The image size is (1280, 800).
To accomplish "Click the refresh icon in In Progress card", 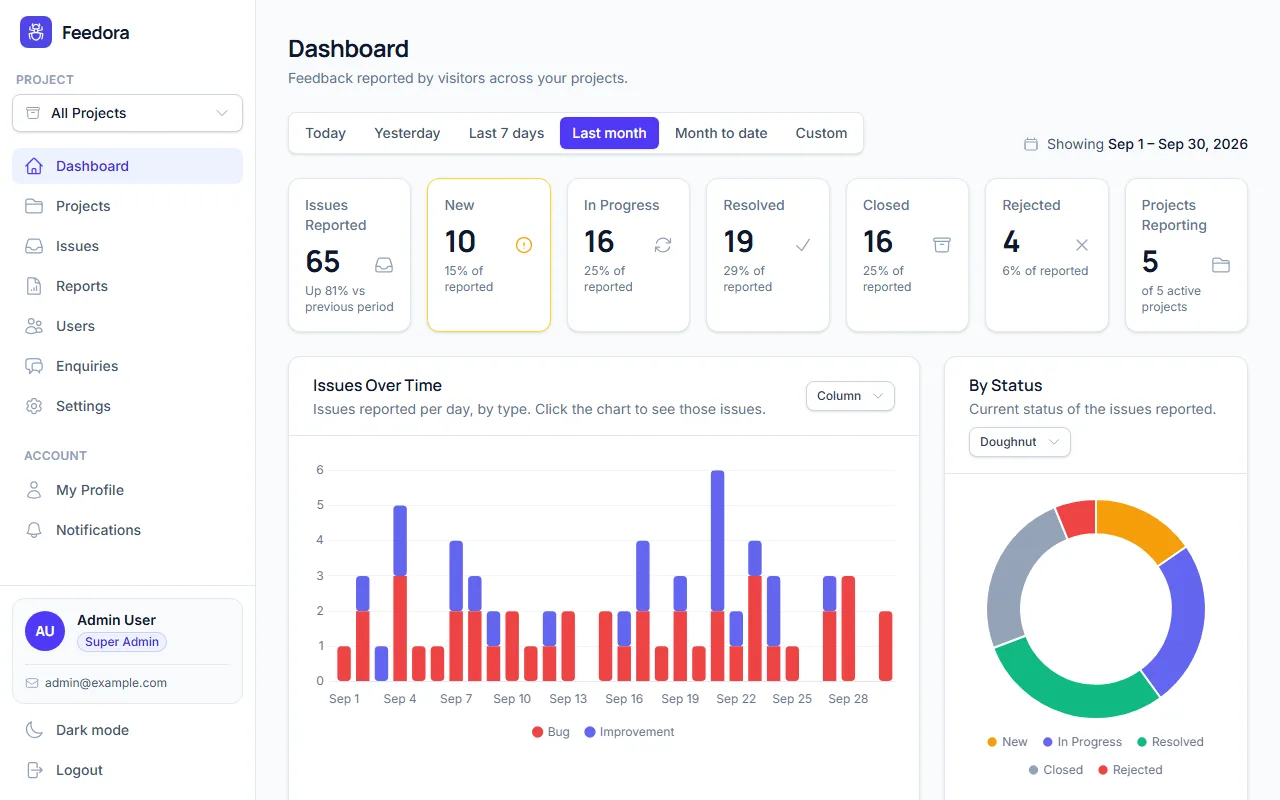I will click(x=663, y=245).
